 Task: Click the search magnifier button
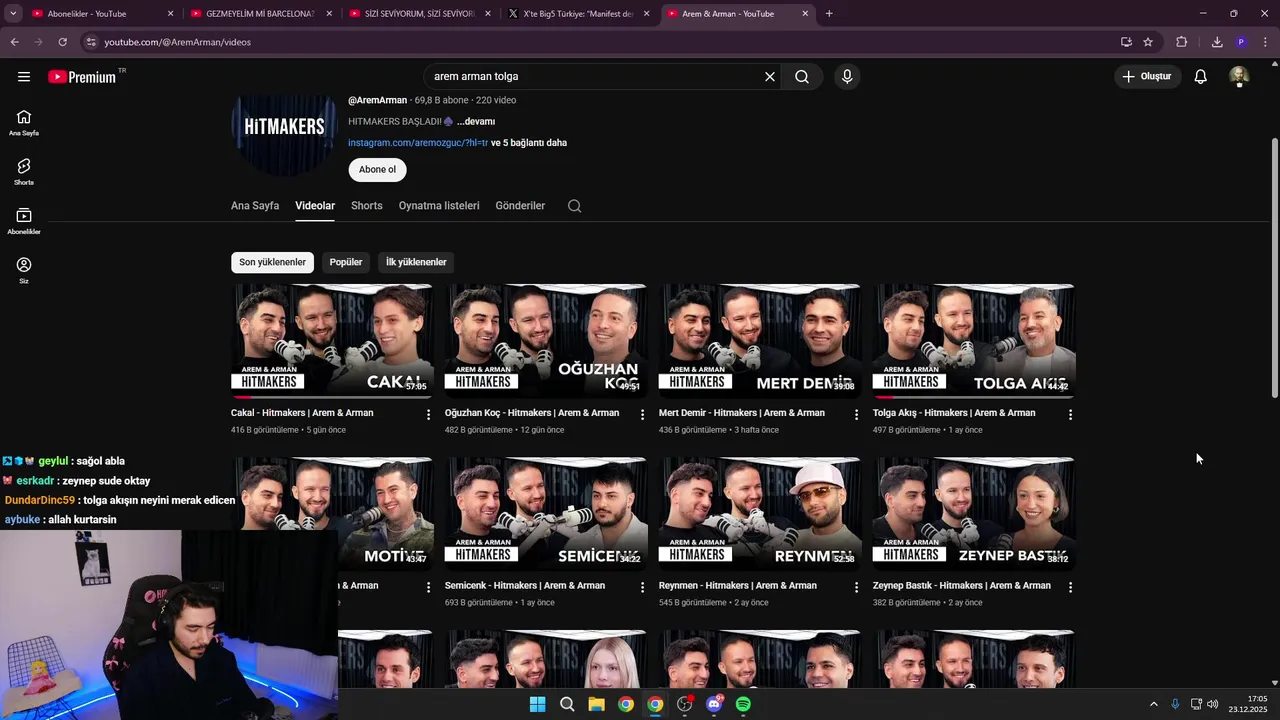(x=802, y=76)
